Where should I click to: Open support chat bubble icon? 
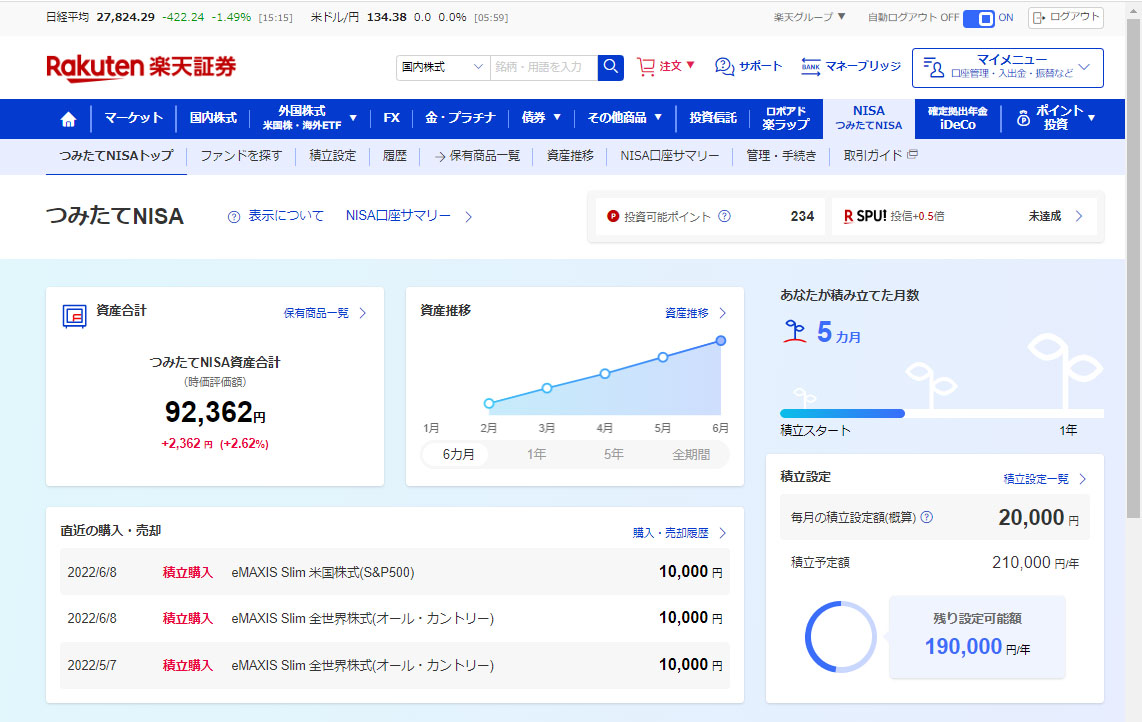[725, 66]
